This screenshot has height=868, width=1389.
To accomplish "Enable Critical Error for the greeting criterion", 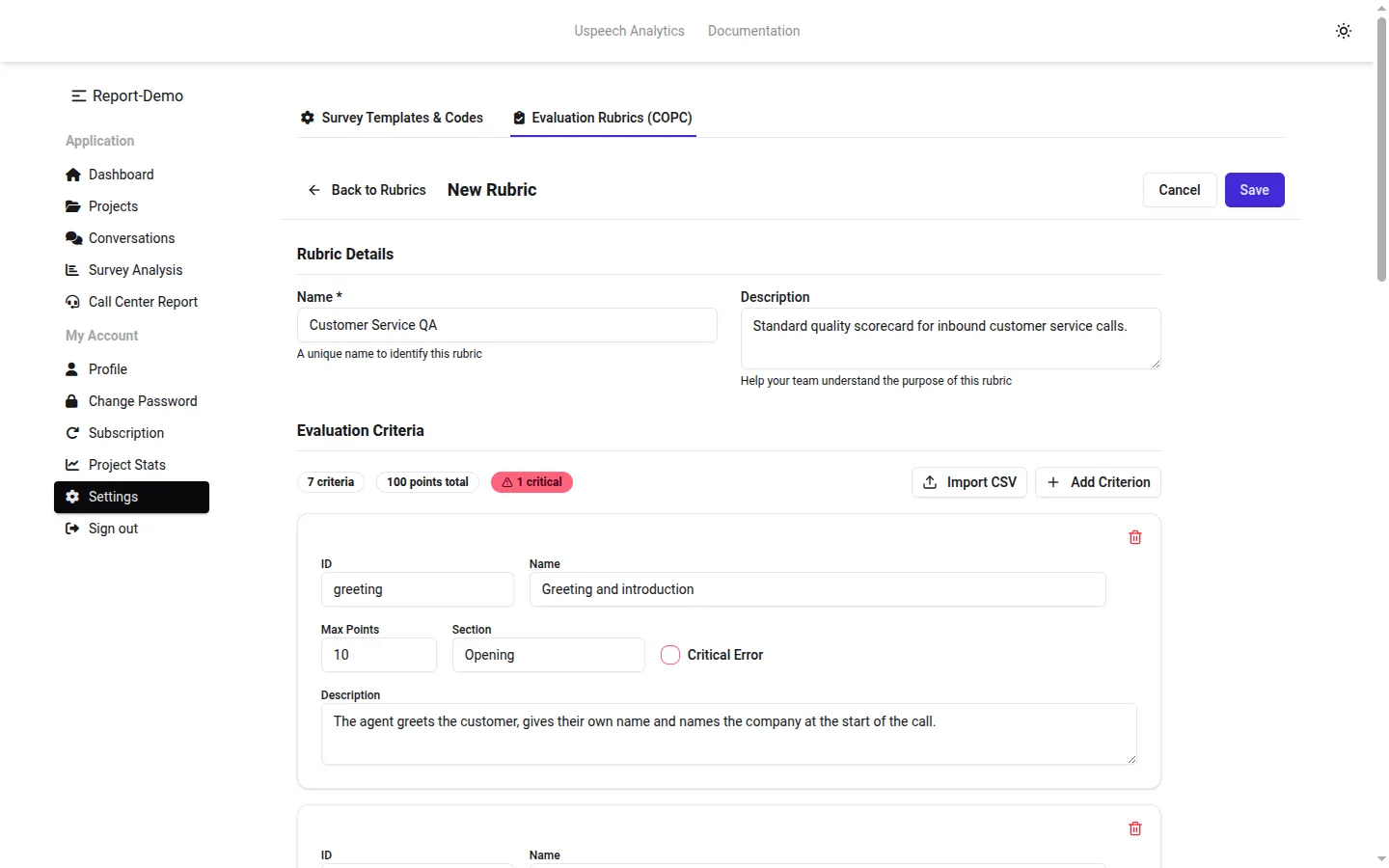I will tap(670, 655).
